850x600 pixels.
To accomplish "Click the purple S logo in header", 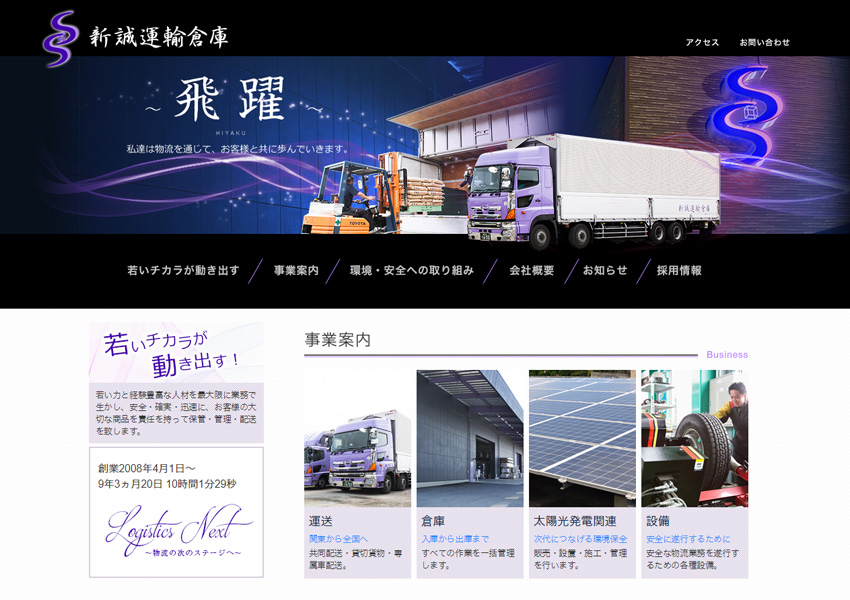I will pos(60,38).
